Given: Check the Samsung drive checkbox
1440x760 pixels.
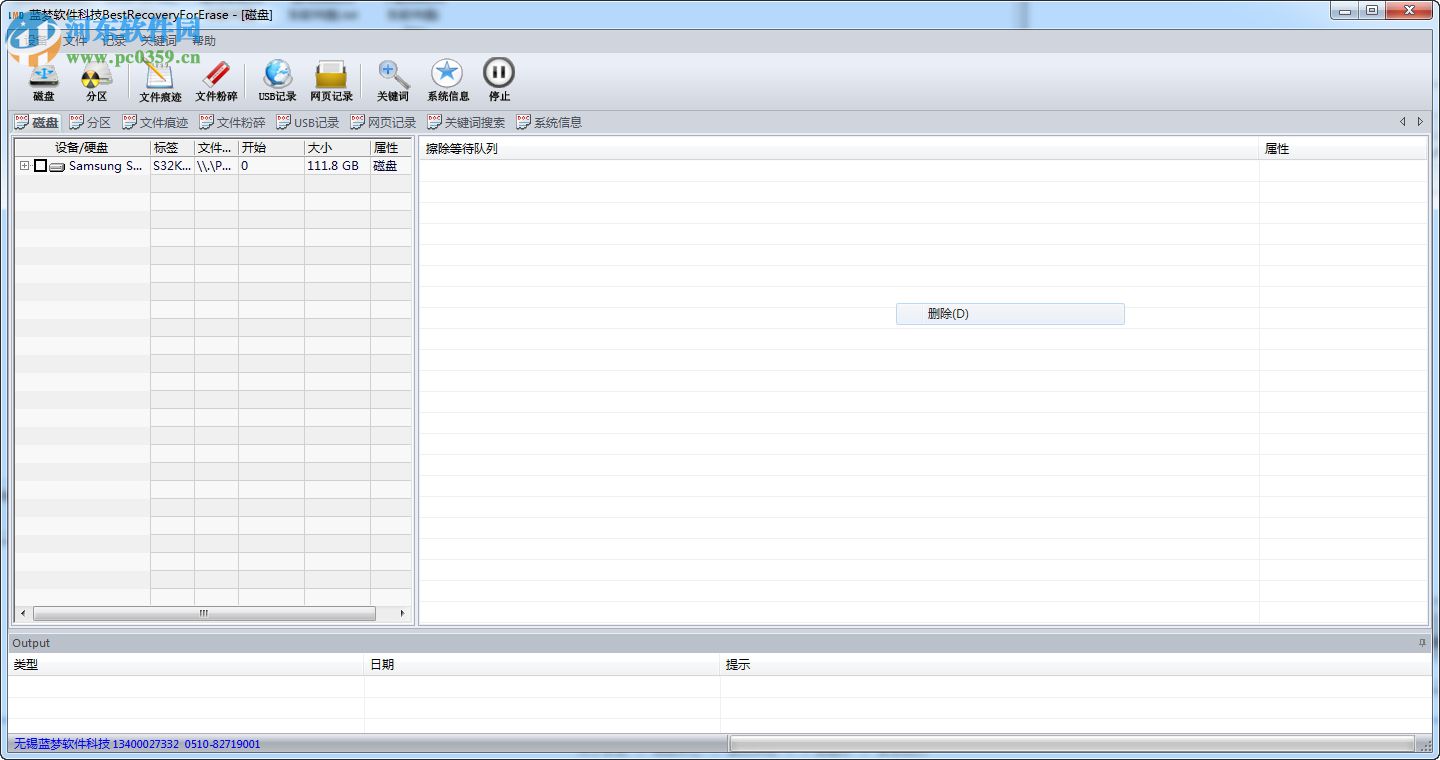Looking at the screenshot, I should tap(40, 166).
